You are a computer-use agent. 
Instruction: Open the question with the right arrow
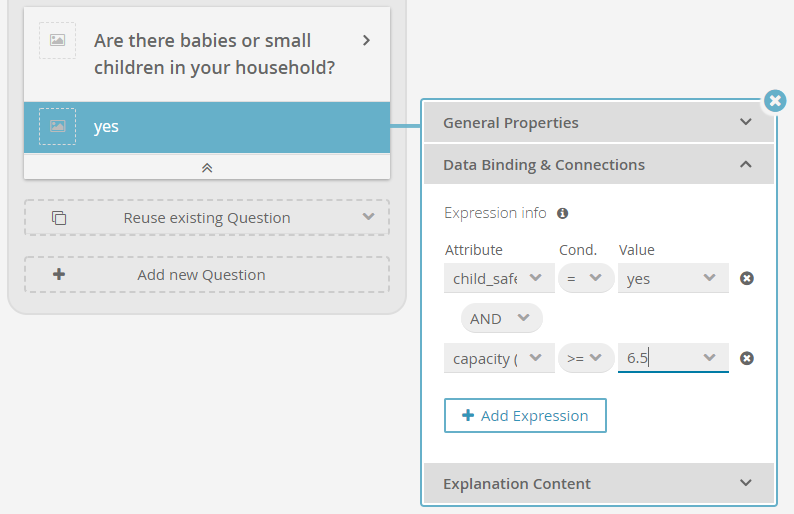[x=367, y=40]
